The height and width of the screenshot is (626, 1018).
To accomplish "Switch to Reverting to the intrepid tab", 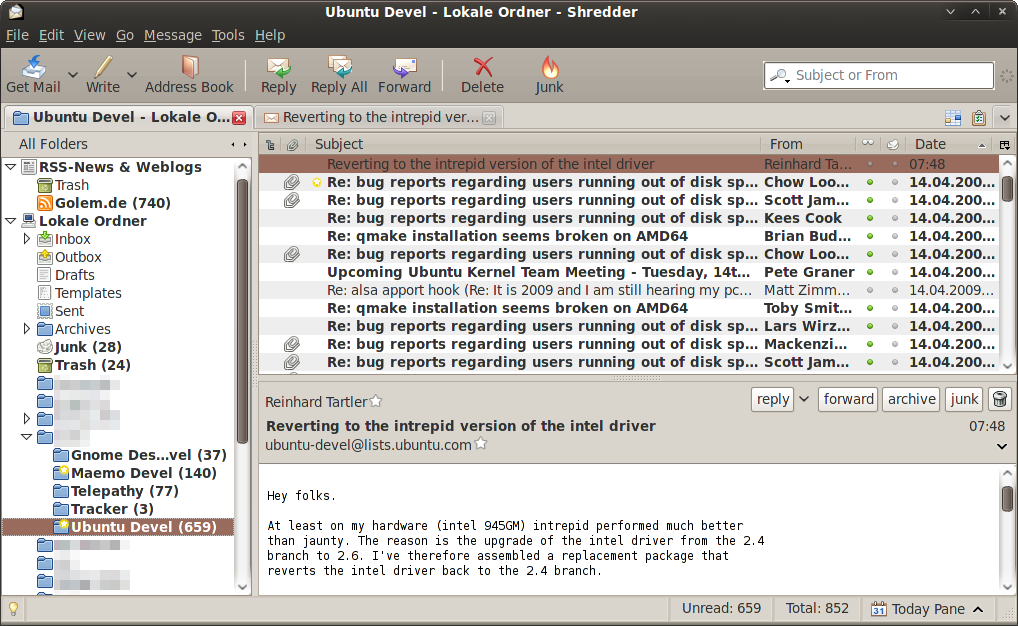I will 379,118.
